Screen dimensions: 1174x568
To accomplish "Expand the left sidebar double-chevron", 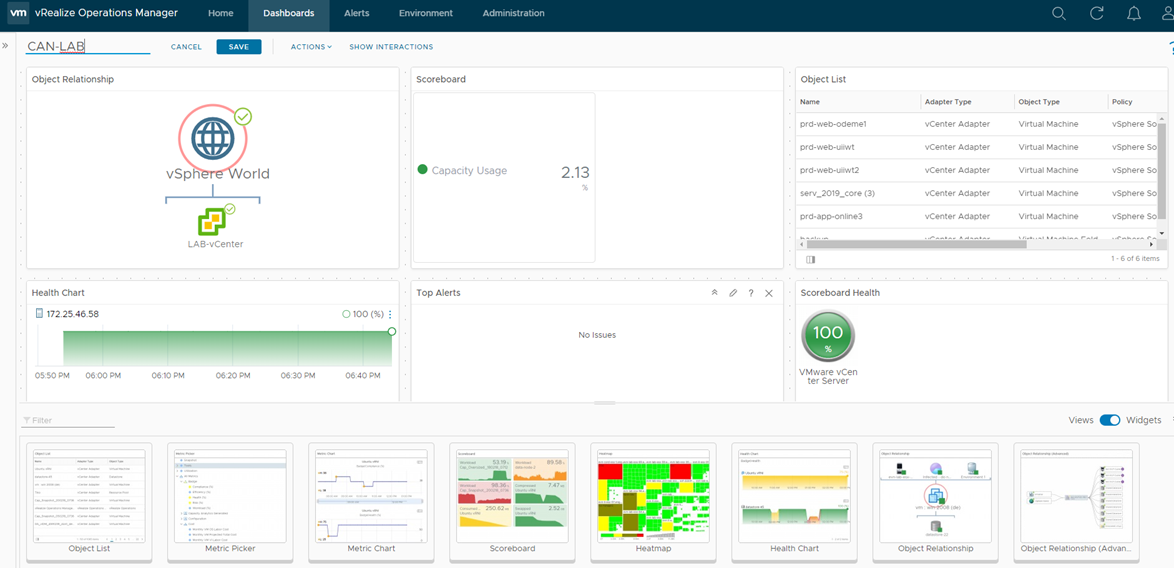I will (x=5, y=46).
